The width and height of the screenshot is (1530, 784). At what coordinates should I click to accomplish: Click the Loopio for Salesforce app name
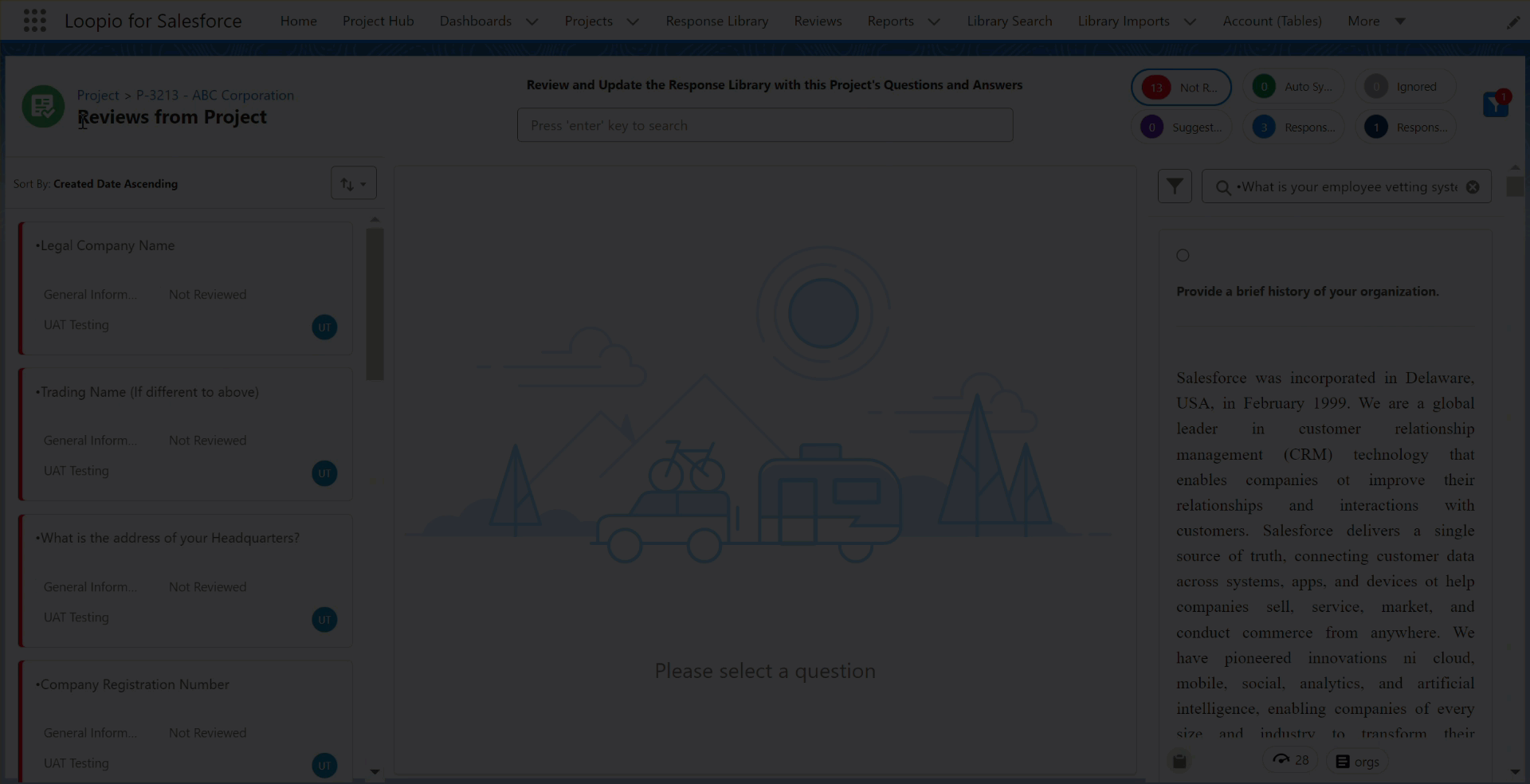[x=153, y=21]
